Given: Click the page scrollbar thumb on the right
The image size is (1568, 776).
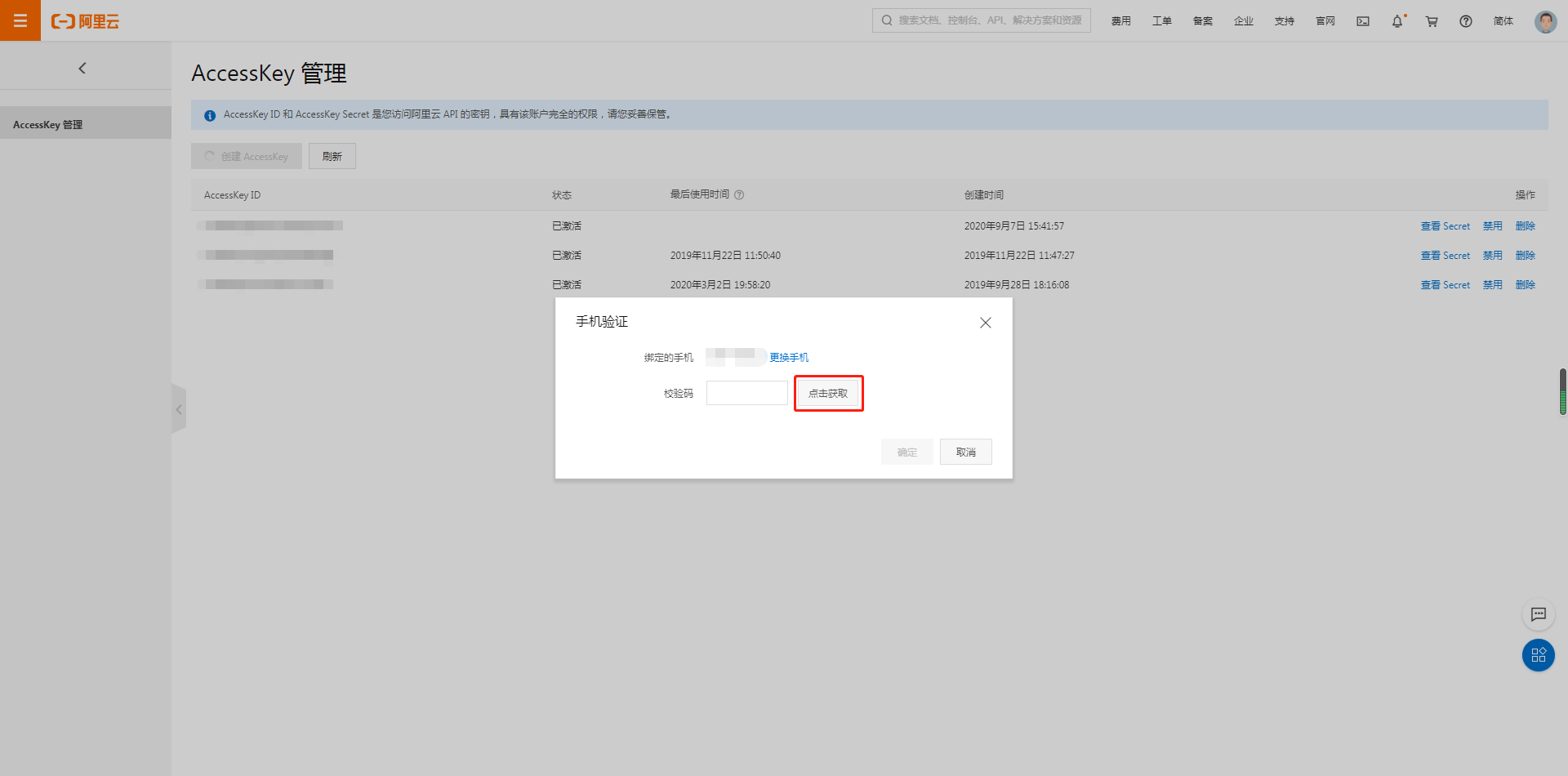Looking at the screenshot, I should [1562, 391].
